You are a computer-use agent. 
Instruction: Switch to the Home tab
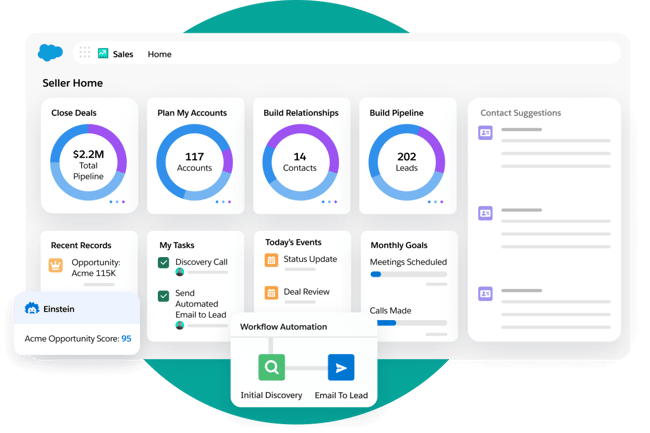click(160, 54)
